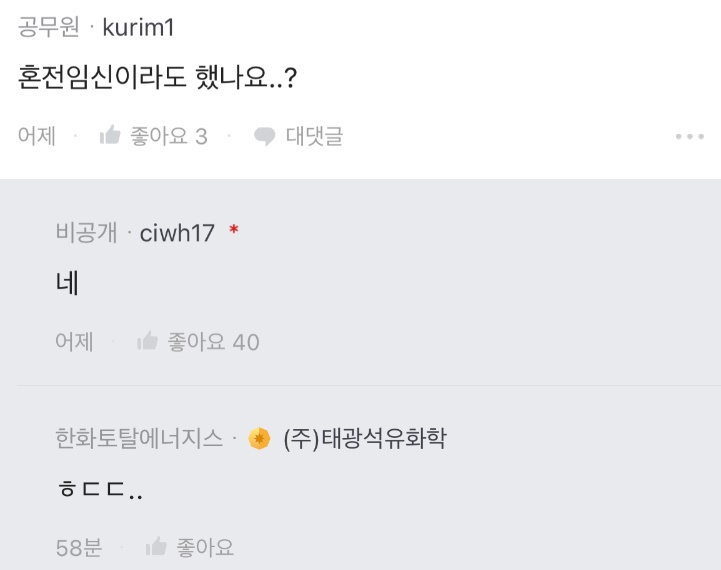Click the 공무원 affiliation label

(48, 27)
